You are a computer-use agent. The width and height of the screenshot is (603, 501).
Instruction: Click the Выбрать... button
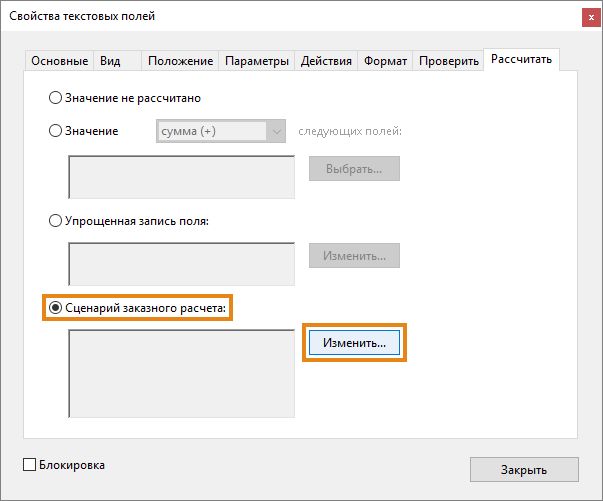(353, 168)
